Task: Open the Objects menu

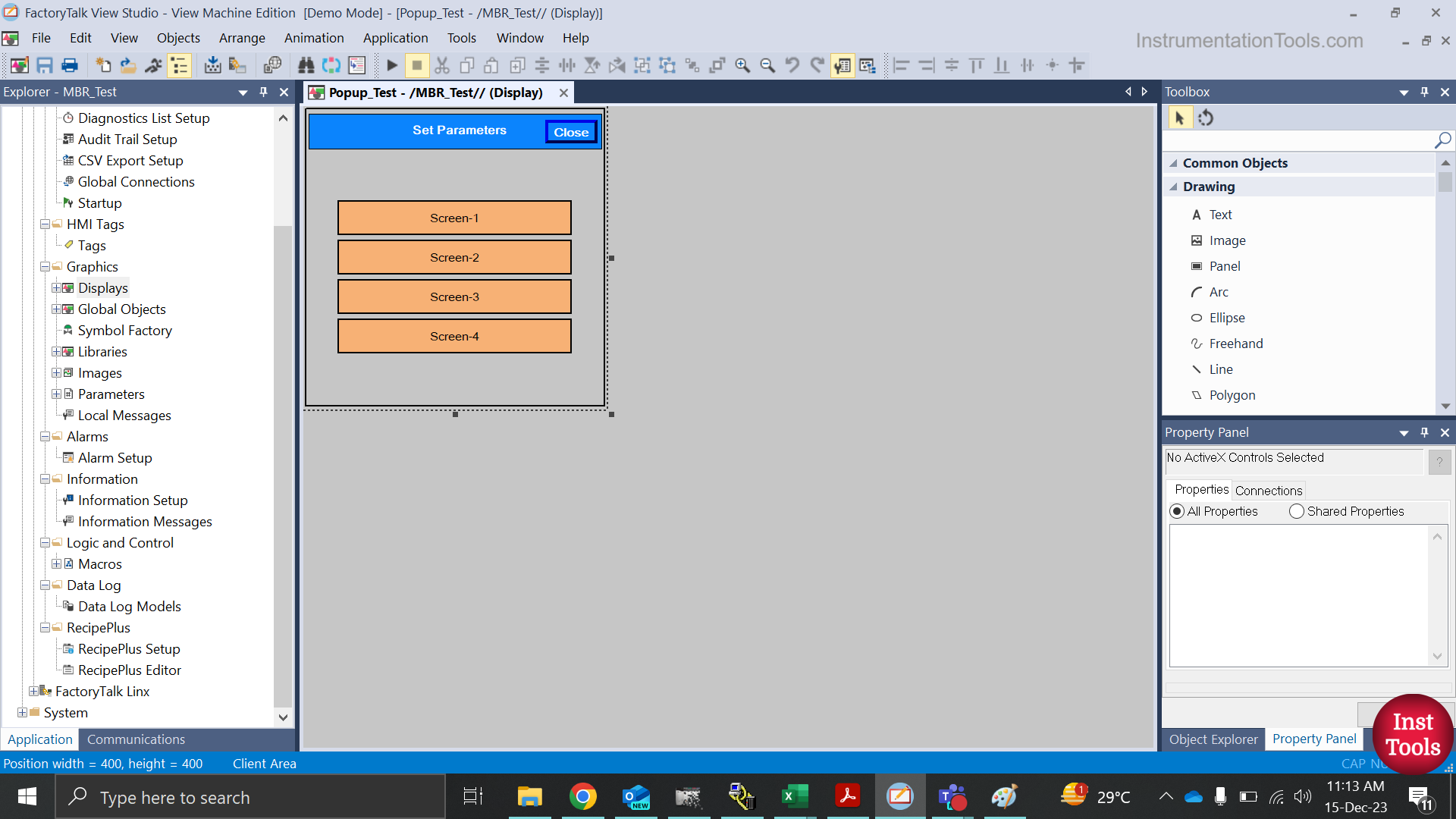Action: coord(178,38)
